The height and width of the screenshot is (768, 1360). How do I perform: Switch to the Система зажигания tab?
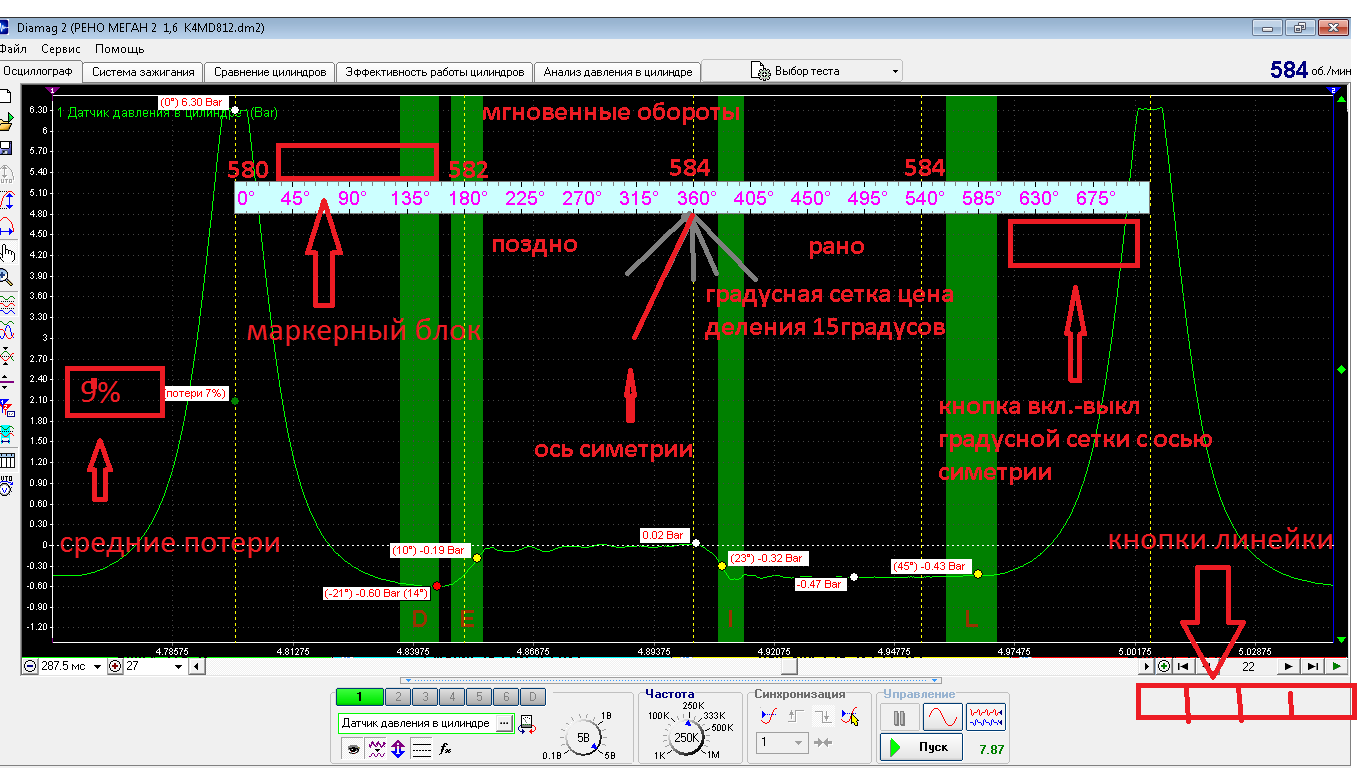click(x=143, y=72)
